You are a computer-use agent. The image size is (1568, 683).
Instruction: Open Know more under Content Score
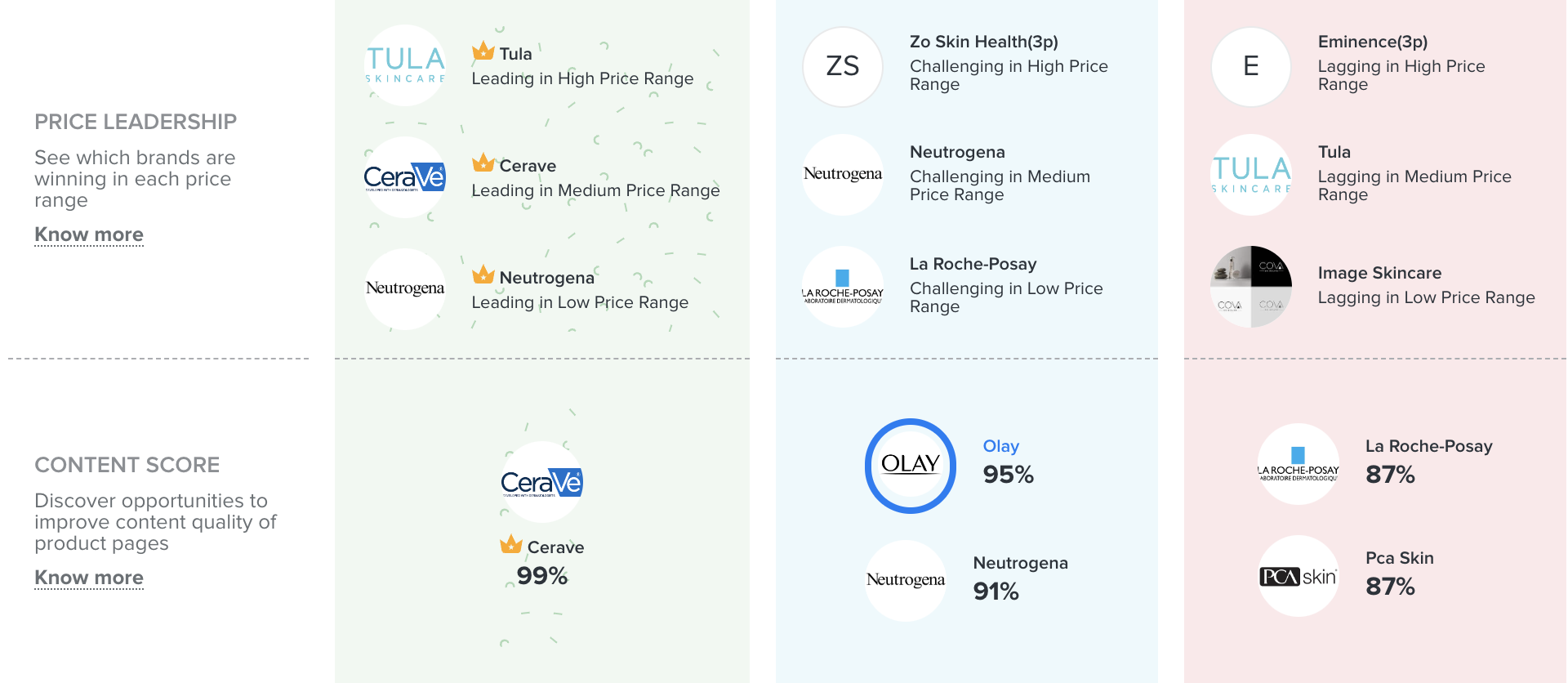pos(89,578)
